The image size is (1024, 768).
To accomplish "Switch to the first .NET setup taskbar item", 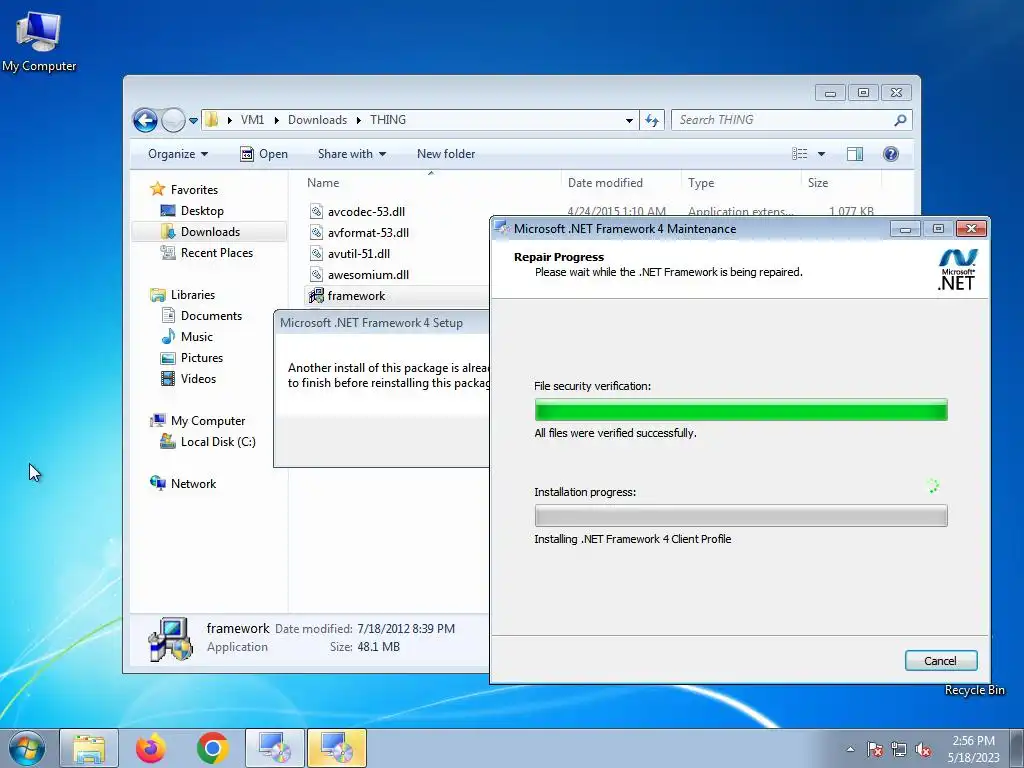I will [x=275, y=748].
